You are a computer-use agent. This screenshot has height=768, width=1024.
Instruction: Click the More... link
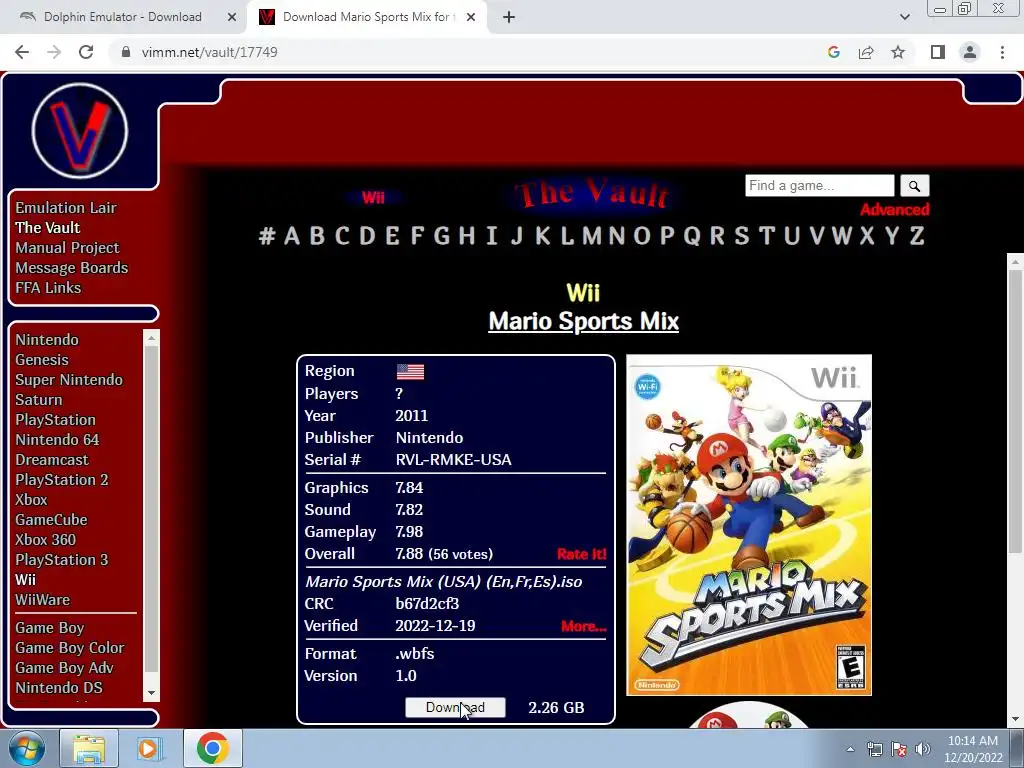tap(584, 626)
